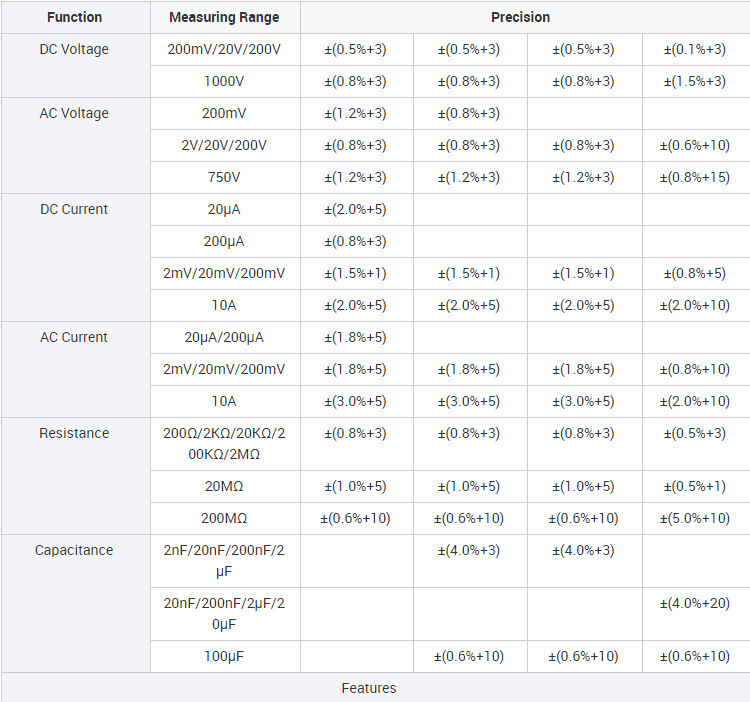Click the 200MΩ measuring range cell

(224, 518)
